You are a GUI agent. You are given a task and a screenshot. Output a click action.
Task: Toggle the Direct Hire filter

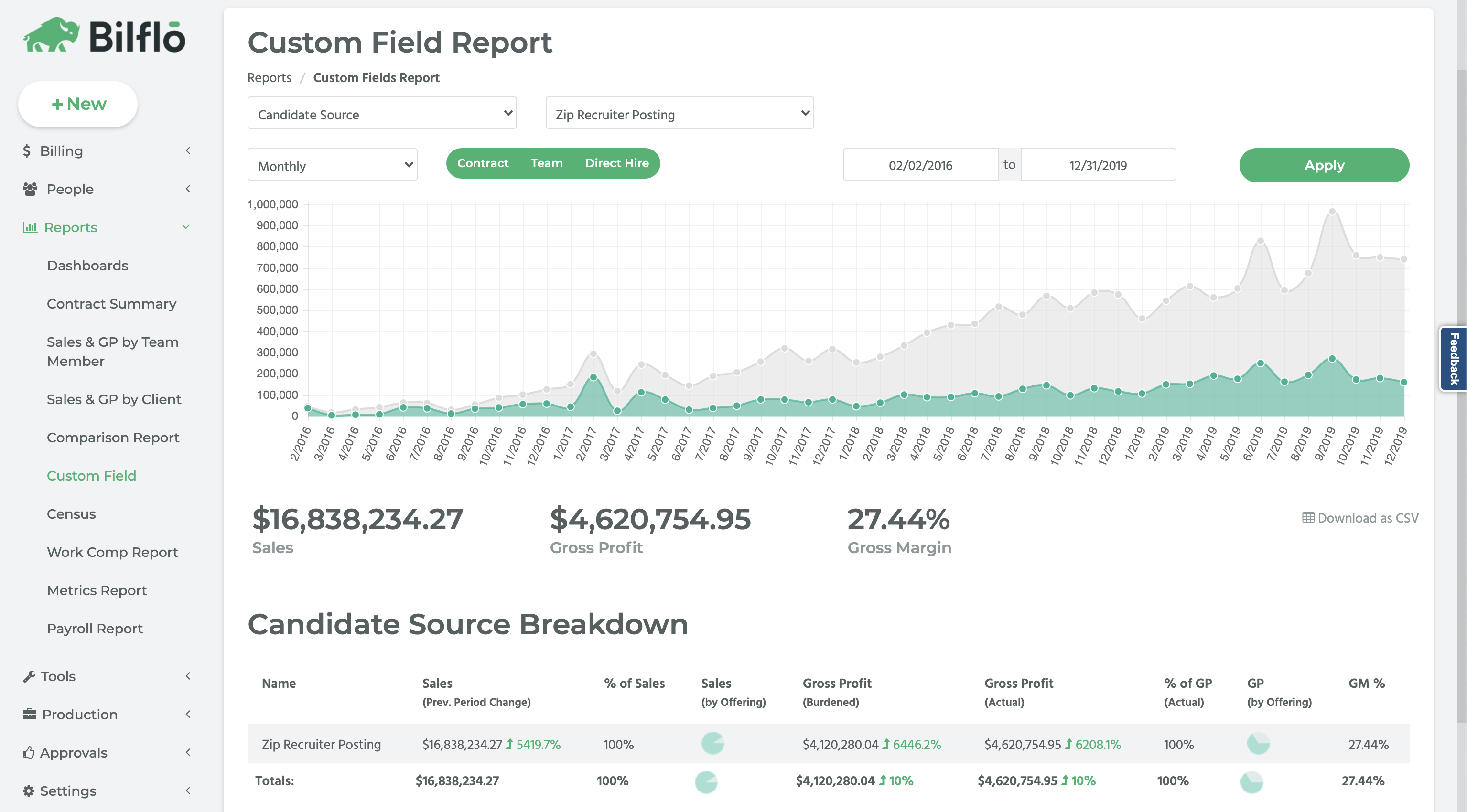[x=617, y=163]
